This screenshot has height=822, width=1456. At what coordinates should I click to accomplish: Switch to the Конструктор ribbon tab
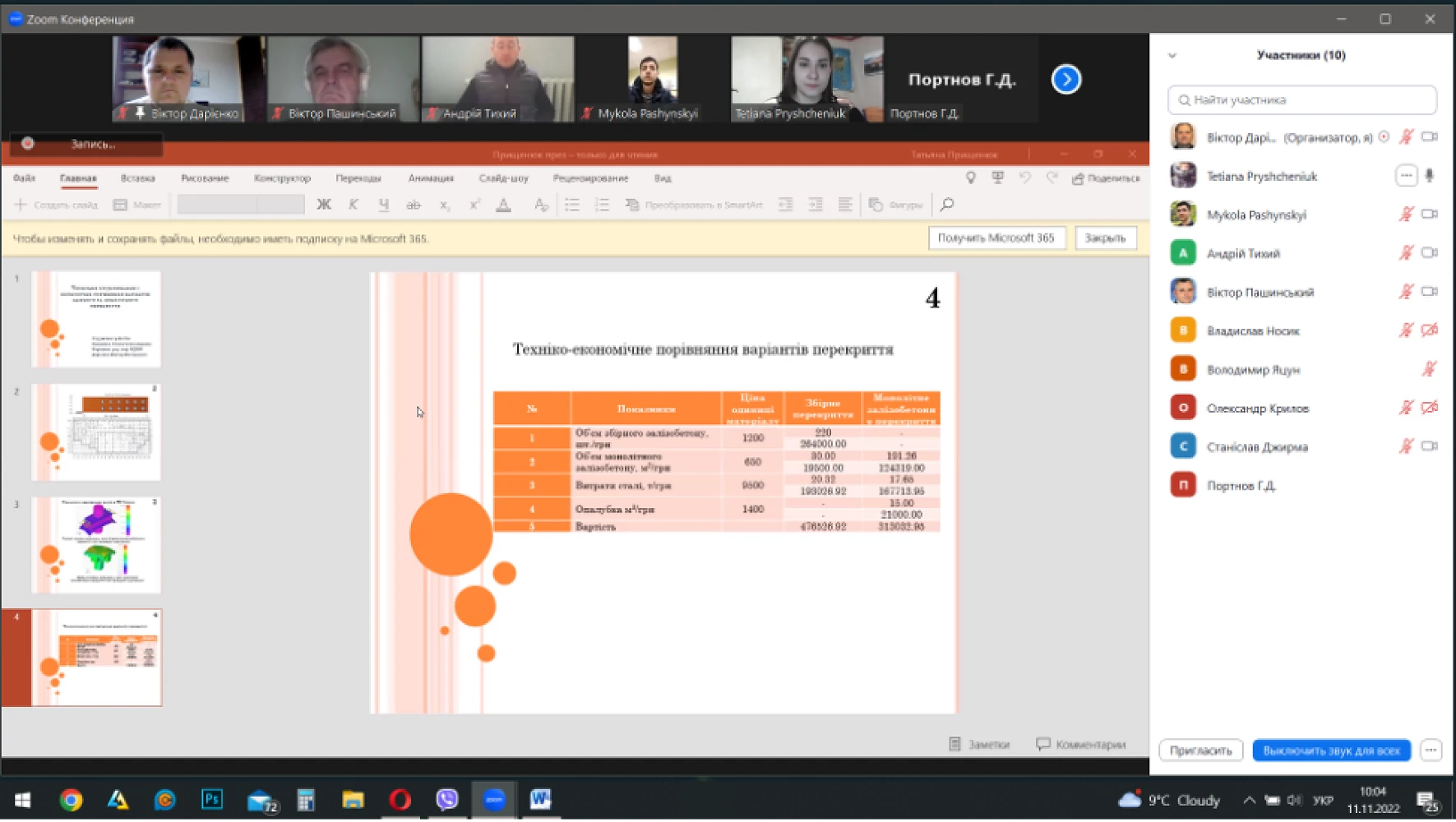[282, 178]
